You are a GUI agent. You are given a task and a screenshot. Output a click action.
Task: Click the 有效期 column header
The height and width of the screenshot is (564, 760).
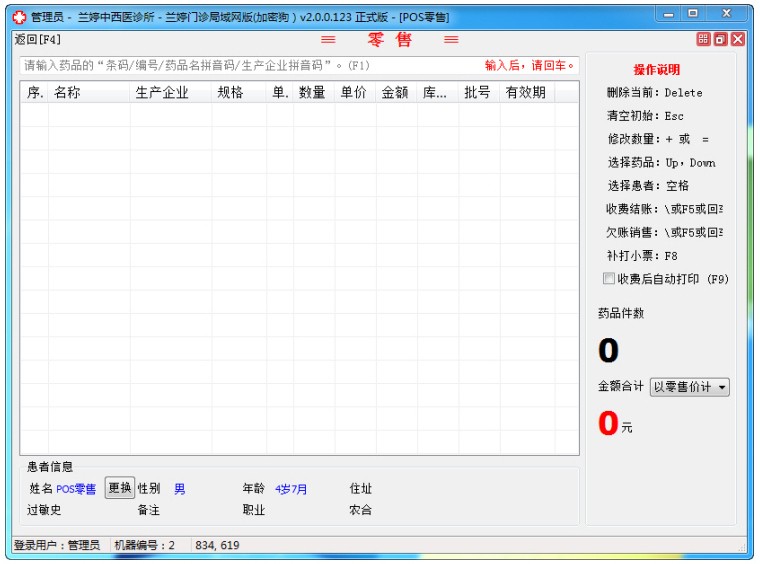point(527,92)
